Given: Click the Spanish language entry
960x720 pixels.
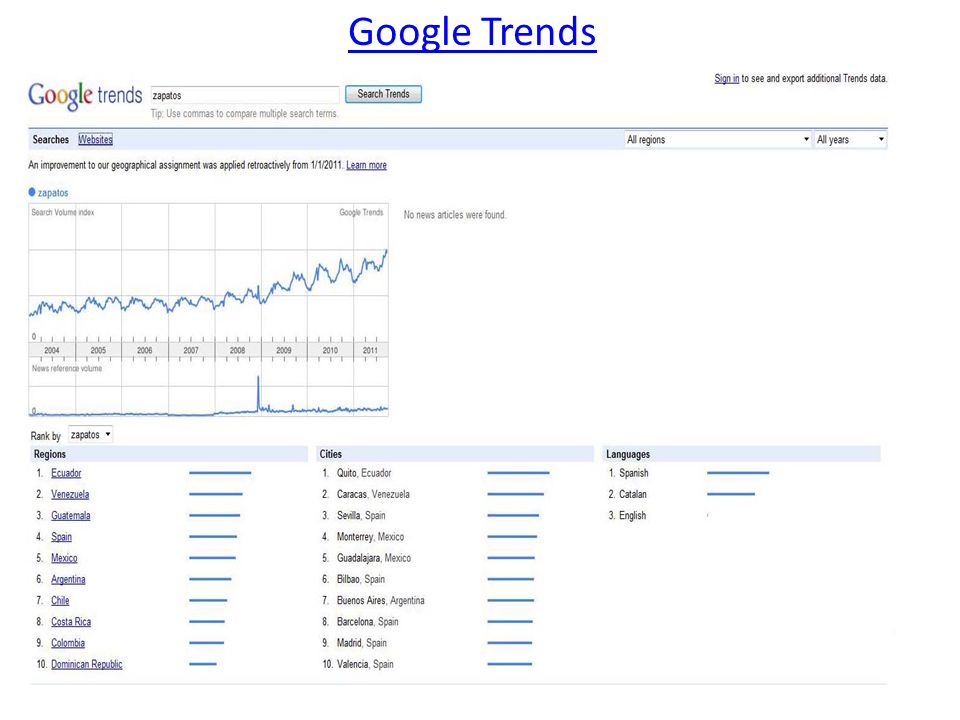Looking at the screenshot, I should click(x=634, y=473).
